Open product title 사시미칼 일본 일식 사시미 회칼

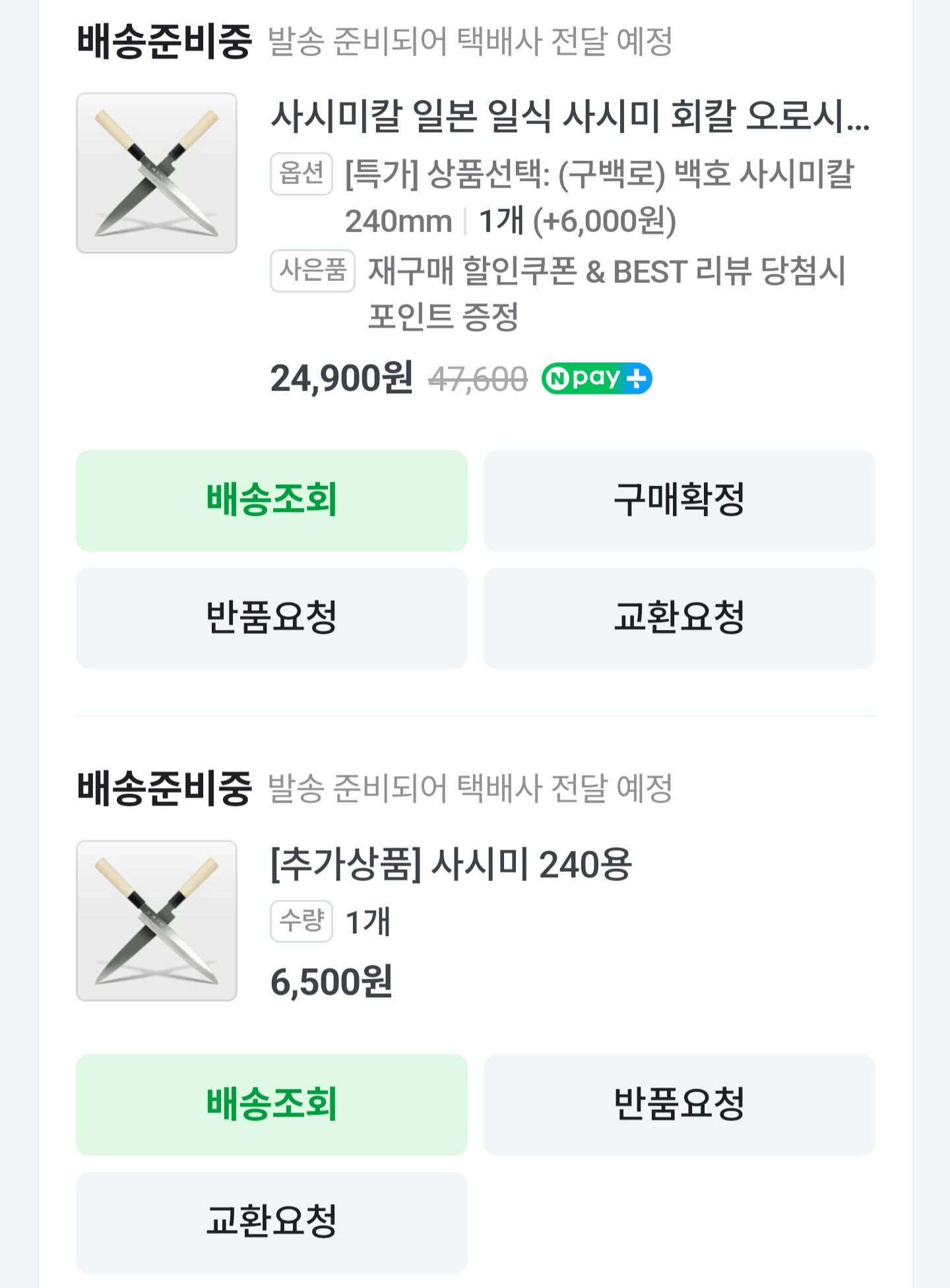pos(569,117)
